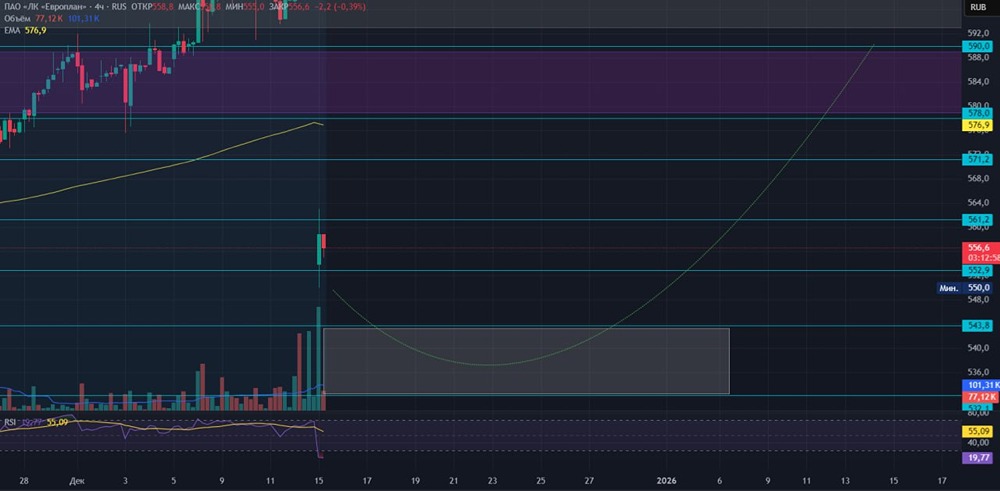
Task: Select the green curved forecast line
Action: pyautogui.click(x=491, y=365)
